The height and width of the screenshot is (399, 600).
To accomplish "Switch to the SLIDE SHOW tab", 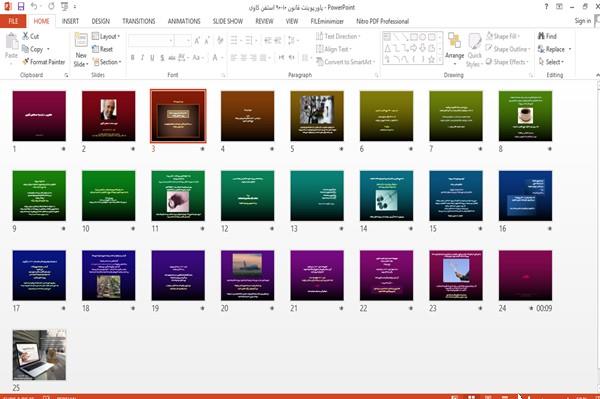I will click(x=228, y=21).
